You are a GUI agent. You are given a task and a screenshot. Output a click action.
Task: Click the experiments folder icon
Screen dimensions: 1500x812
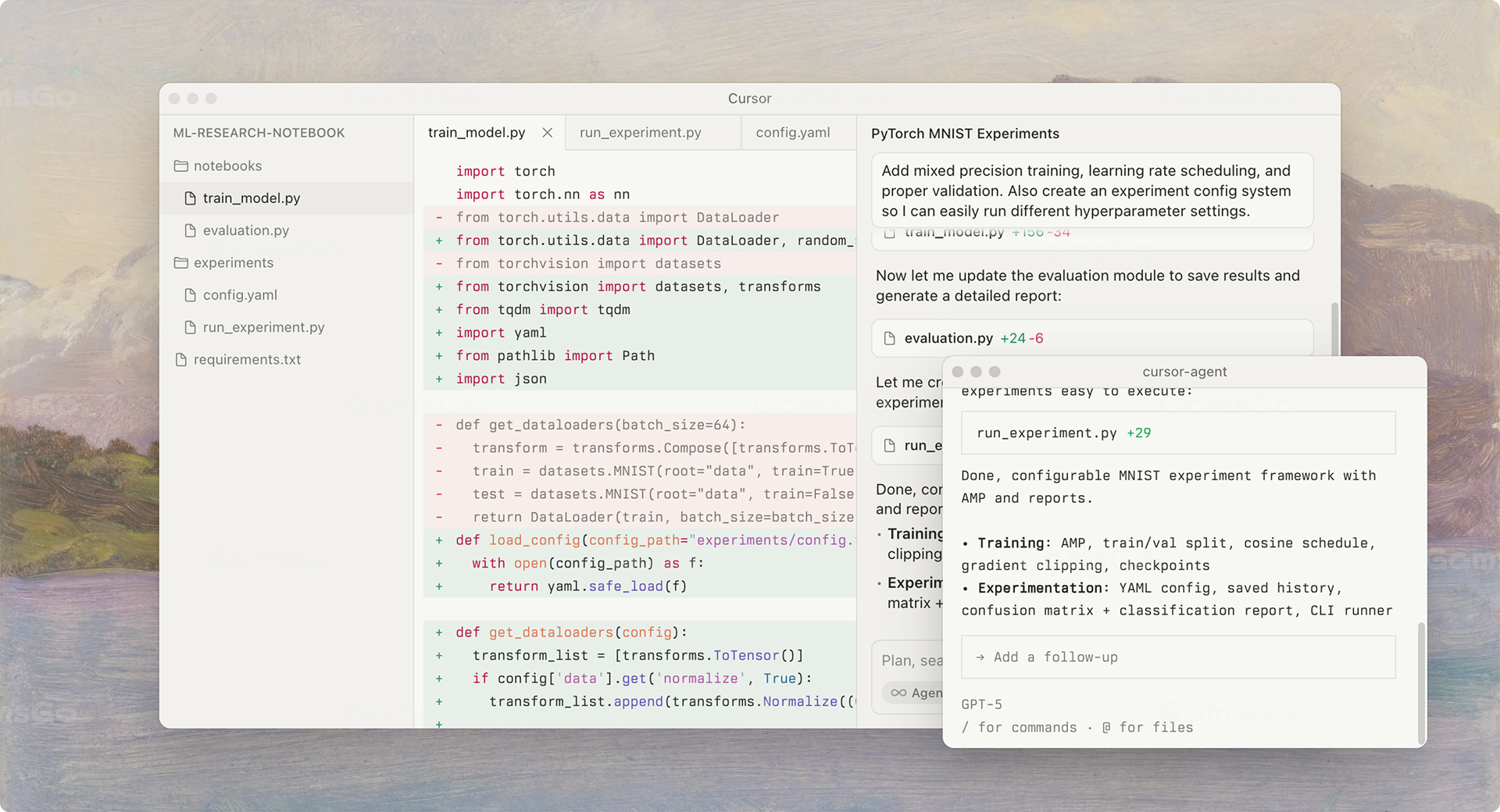point(180,263)
